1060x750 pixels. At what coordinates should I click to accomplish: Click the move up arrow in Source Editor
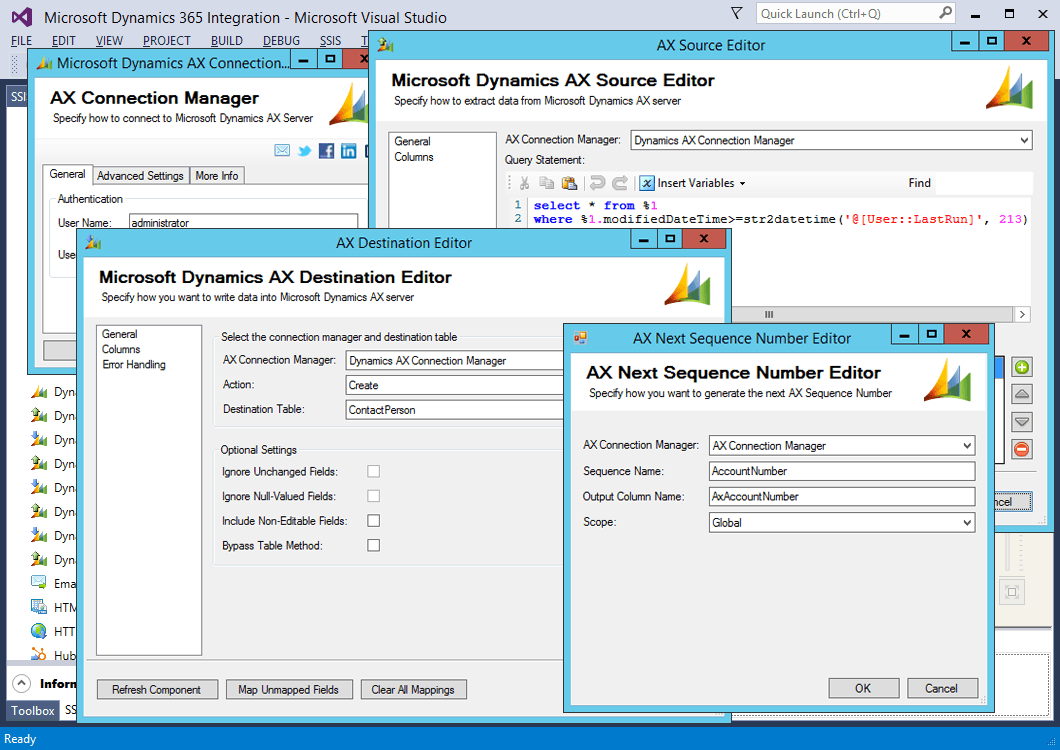(1022, 394)
